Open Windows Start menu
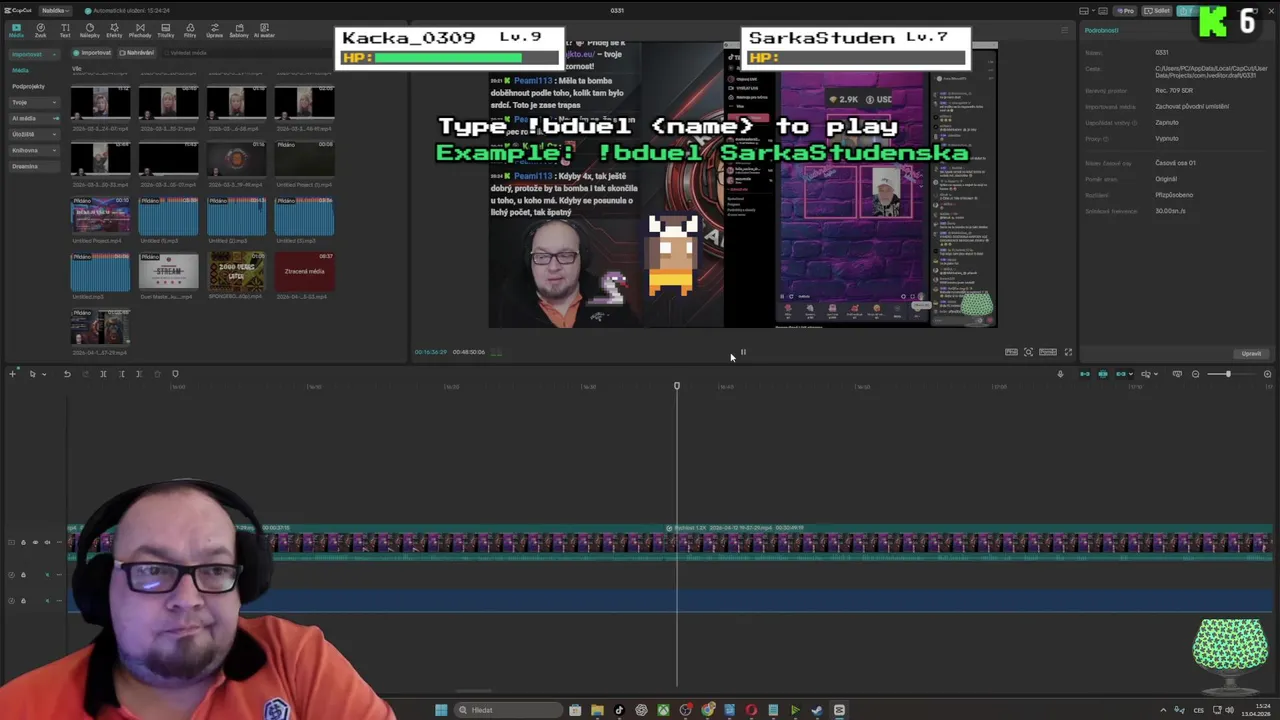The width and height of the screenshot is (1280, 720). coord(441,710)
